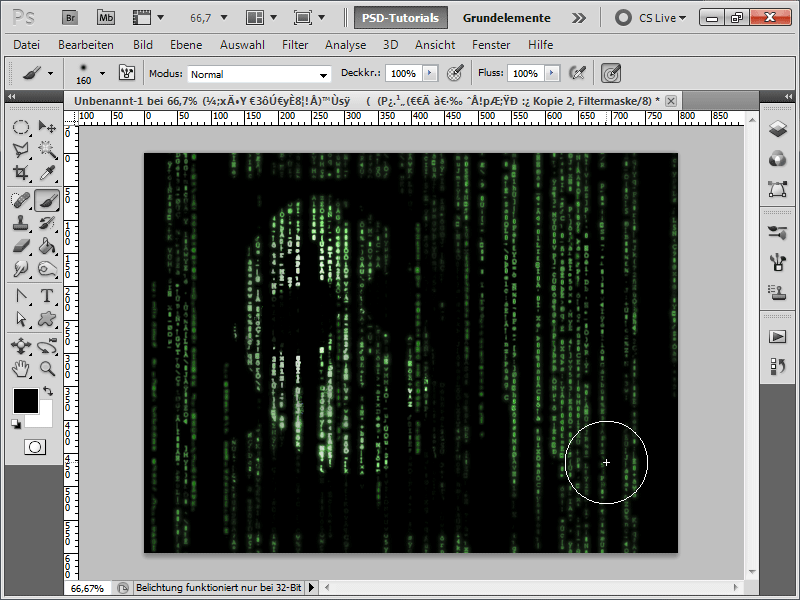
Task: Show more workspaces chevron
Action: point(579,18)
